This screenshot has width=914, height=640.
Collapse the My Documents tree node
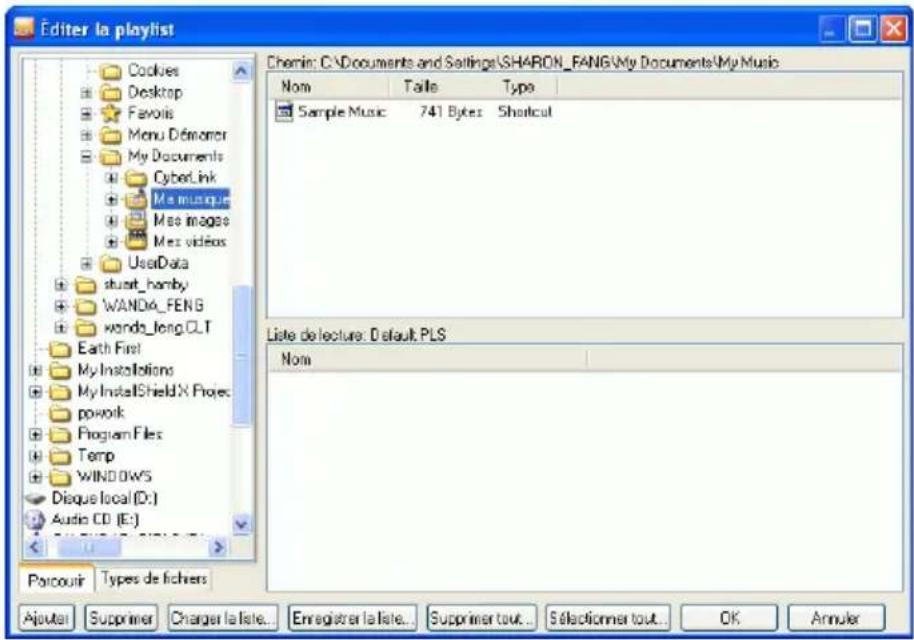click(86, 157)
